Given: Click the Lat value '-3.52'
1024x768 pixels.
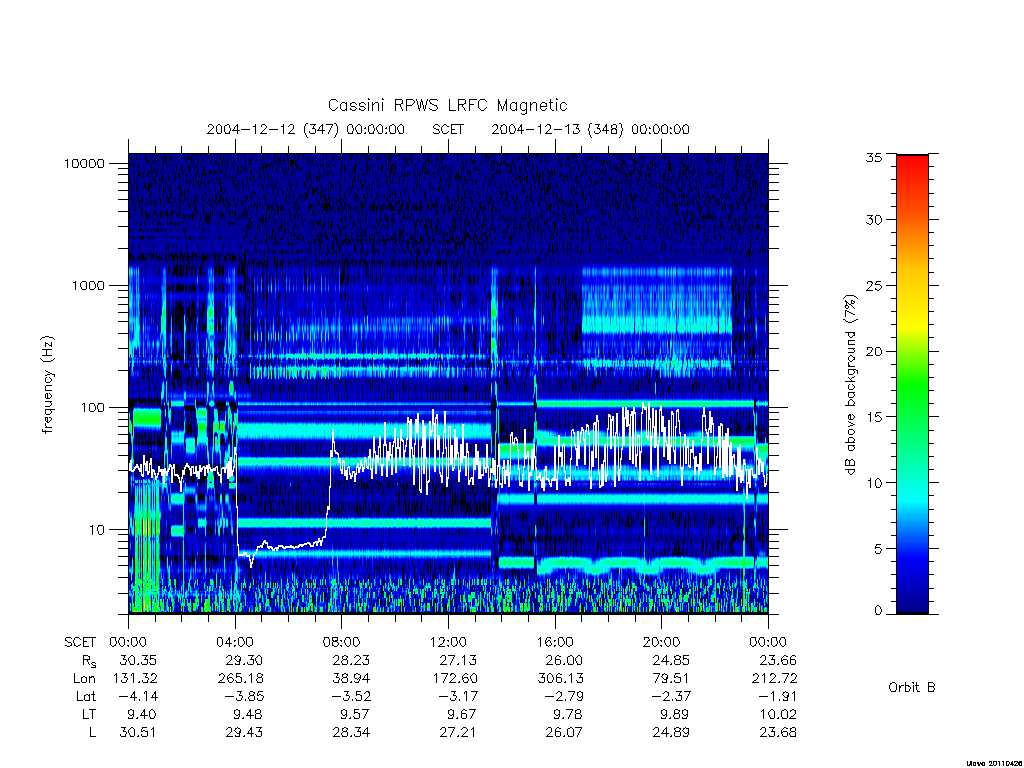Looking at the screenshot, I should 349,696.
